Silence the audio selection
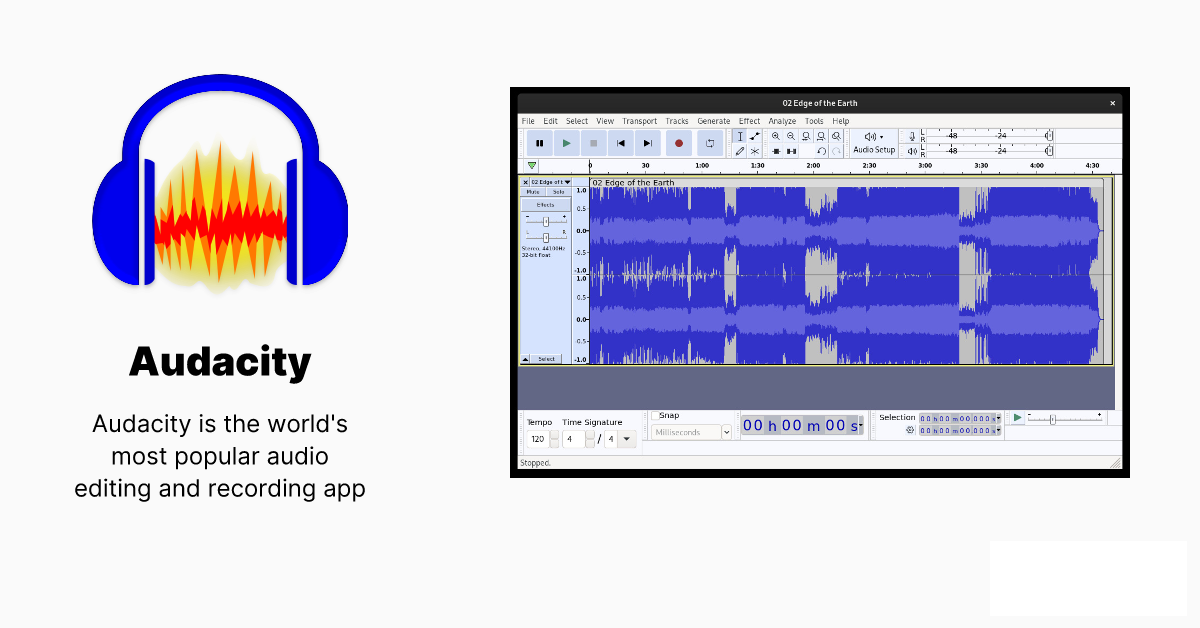The image size is (1200, 628). pos(791,151)
